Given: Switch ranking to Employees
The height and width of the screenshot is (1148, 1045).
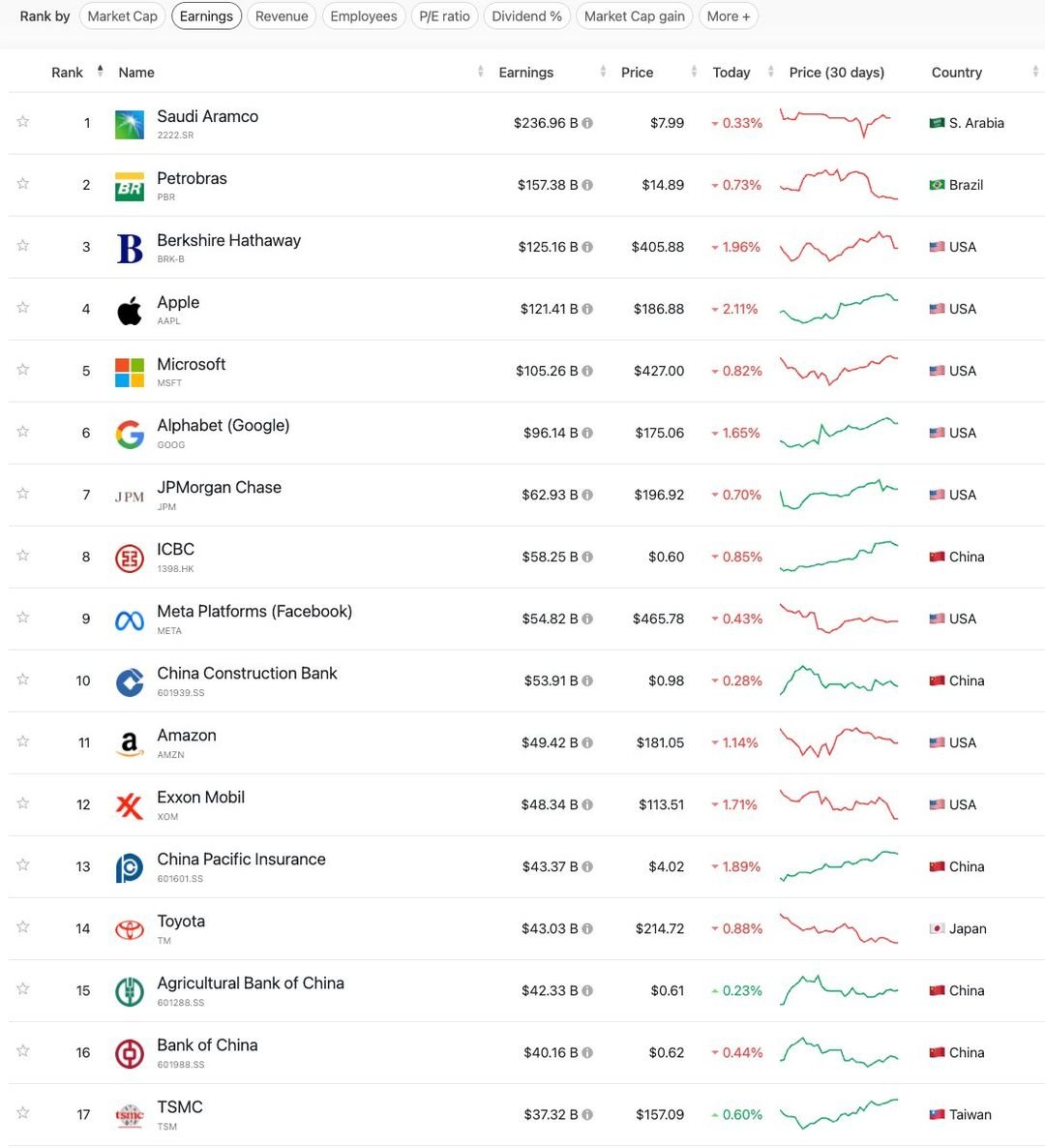Looking at the screenshot, I should 364,16.
